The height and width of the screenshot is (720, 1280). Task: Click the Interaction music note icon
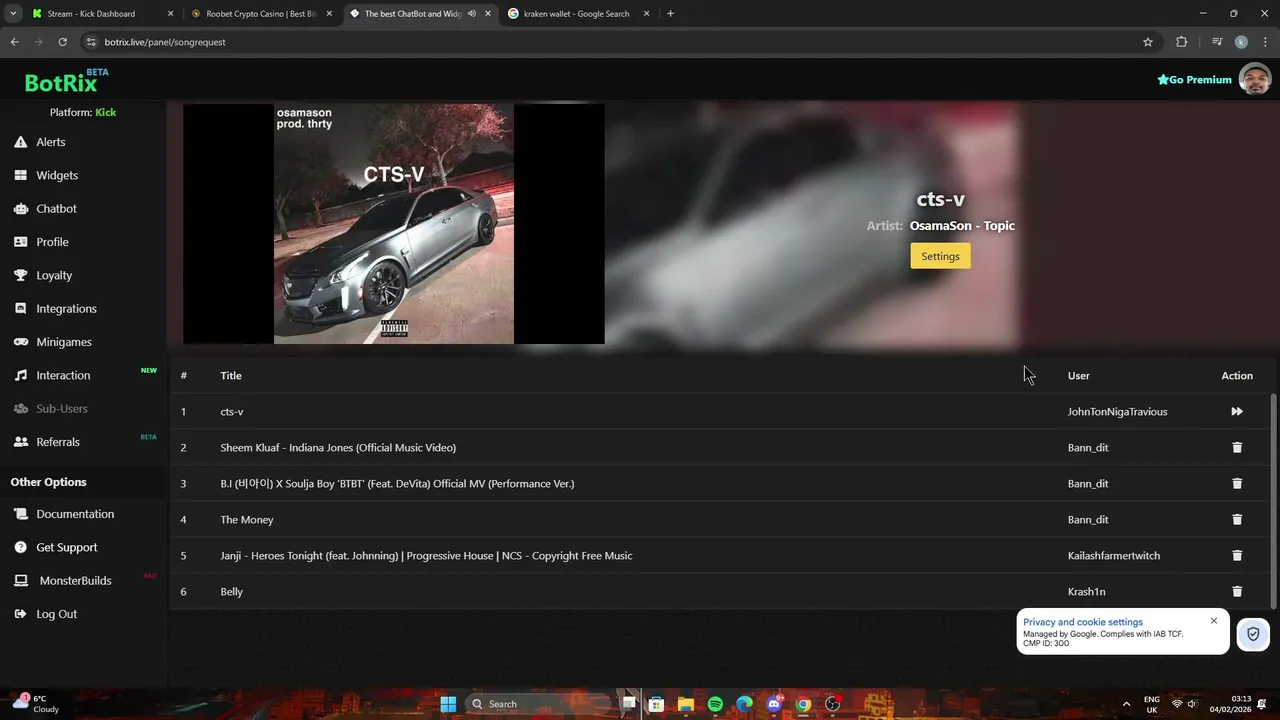[x=20, y=375]
